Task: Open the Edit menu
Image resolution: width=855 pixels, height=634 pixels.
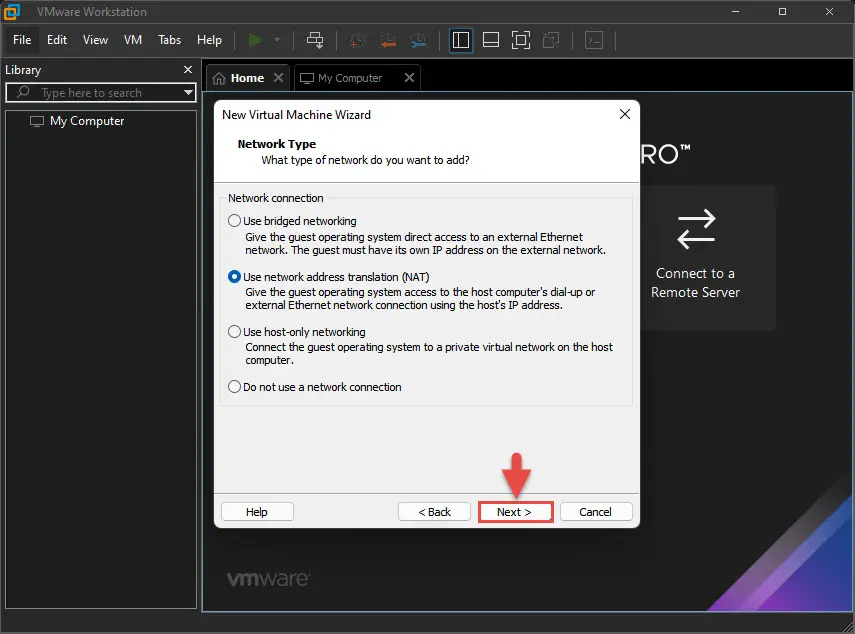Action: pyautogui.click(x=57, y=40)
